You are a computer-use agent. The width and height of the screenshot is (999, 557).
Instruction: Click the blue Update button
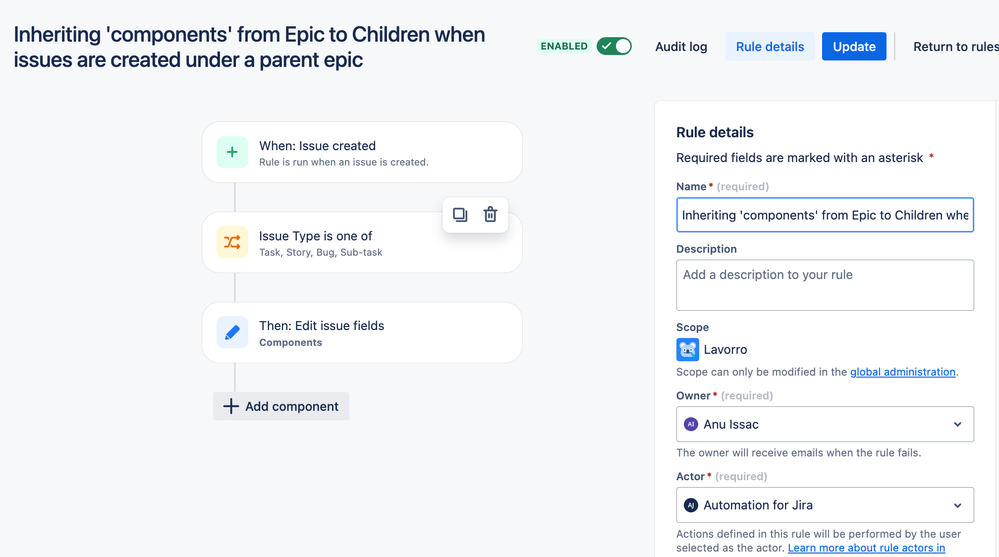[x=854, y=47]
